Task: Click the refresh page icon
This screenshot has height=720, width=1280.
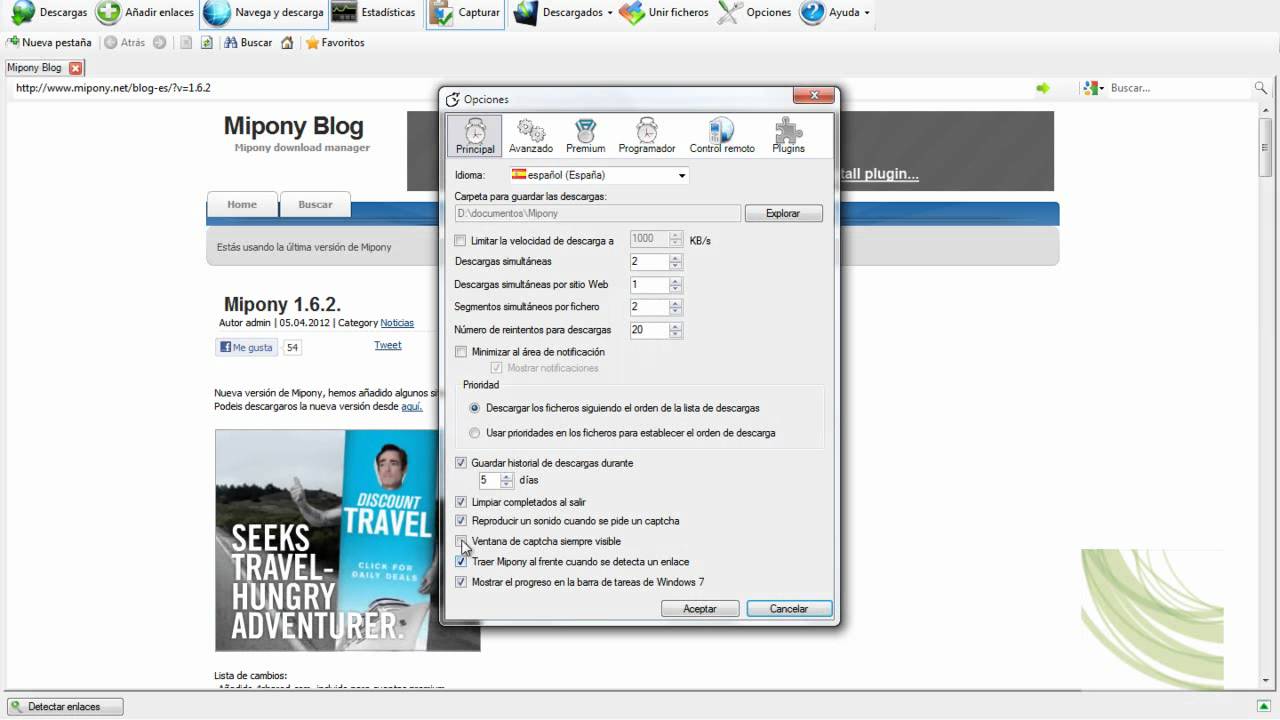Action: tap(206, 43)
